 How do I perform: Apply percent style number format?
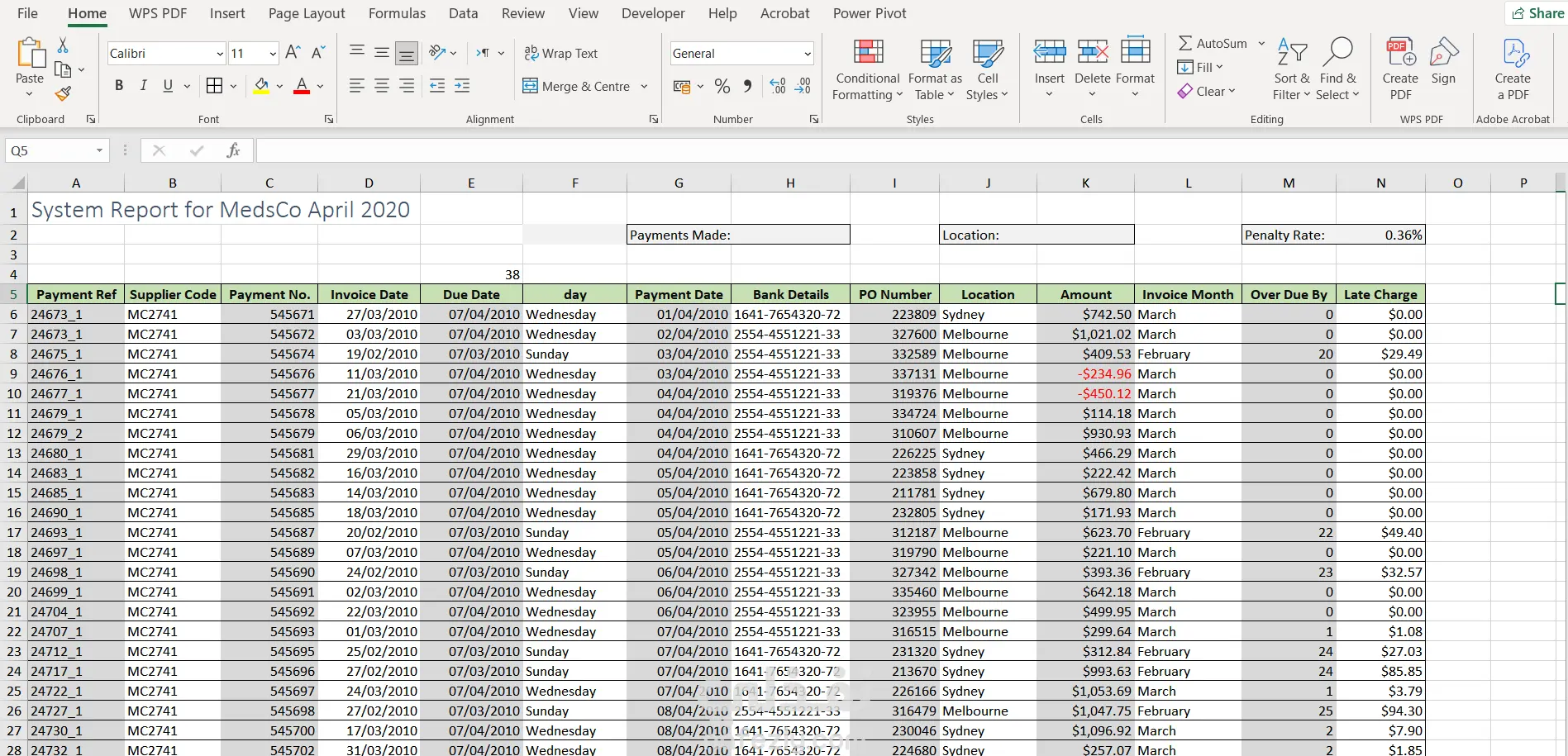pyautogui.click(x=722, y=86)
